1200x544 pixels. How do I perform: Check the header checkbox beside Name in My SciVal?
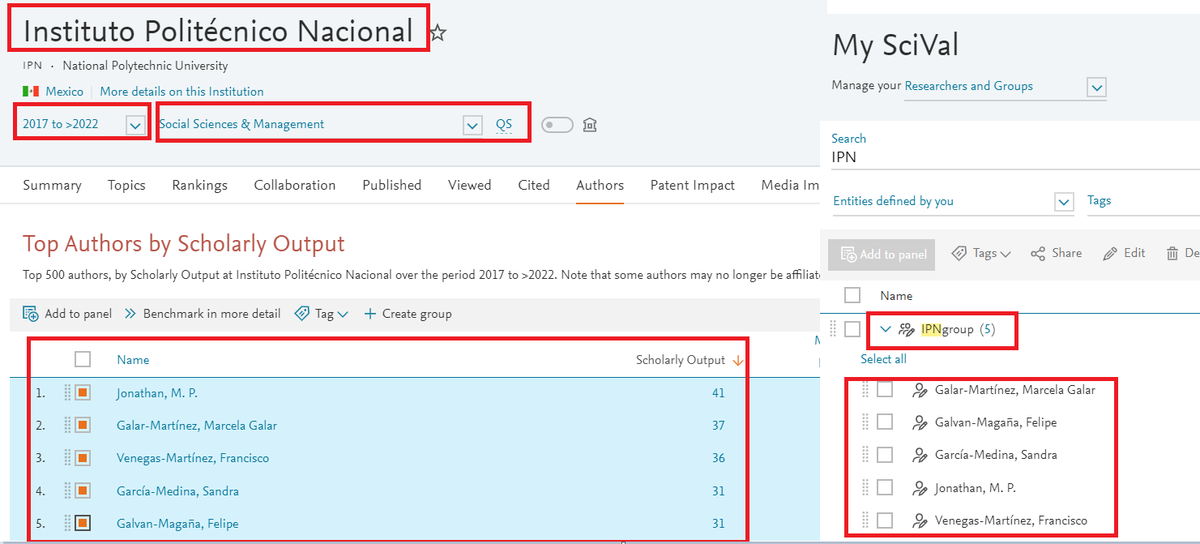pyautogui.click(x=852, y=295)
